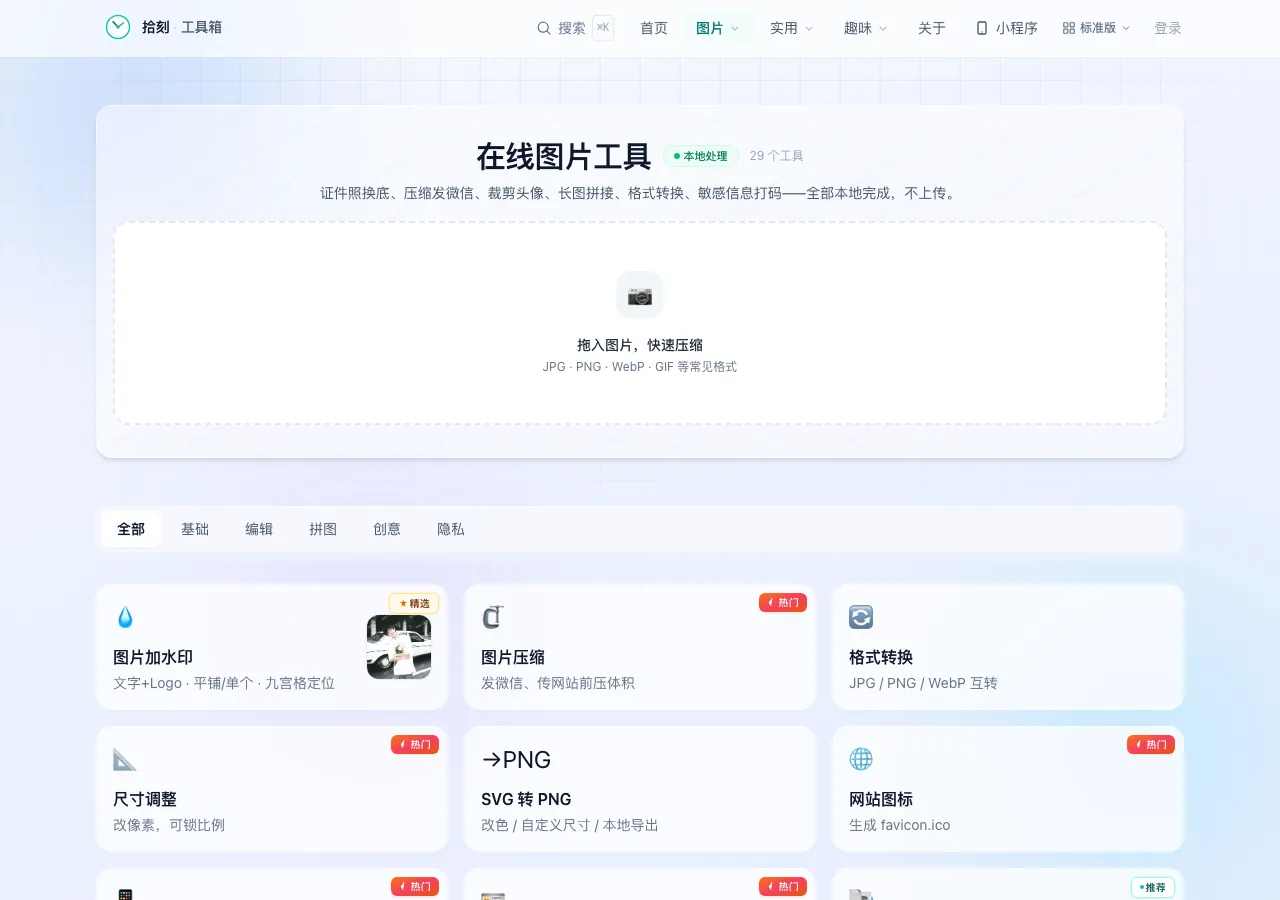Click the camera icon in upload area
The image size is (1280, 900).
[640, 295]
